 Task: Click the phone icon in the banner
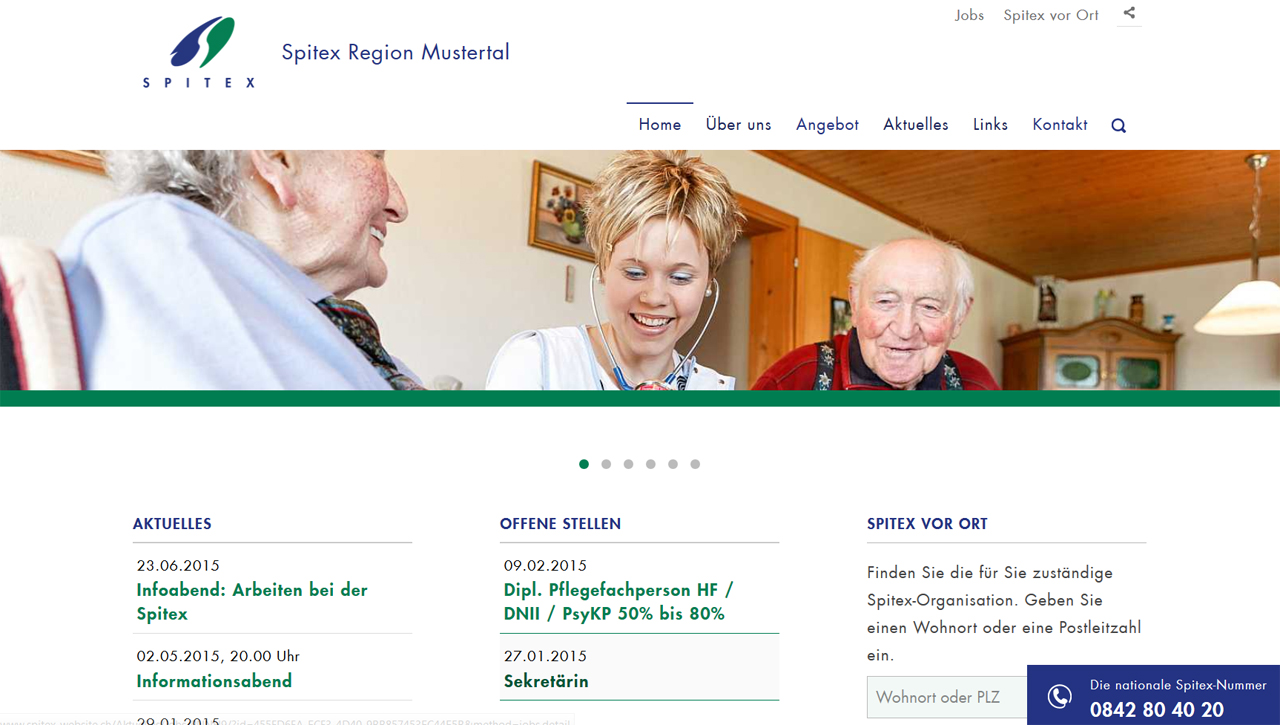pos(1059,696)
